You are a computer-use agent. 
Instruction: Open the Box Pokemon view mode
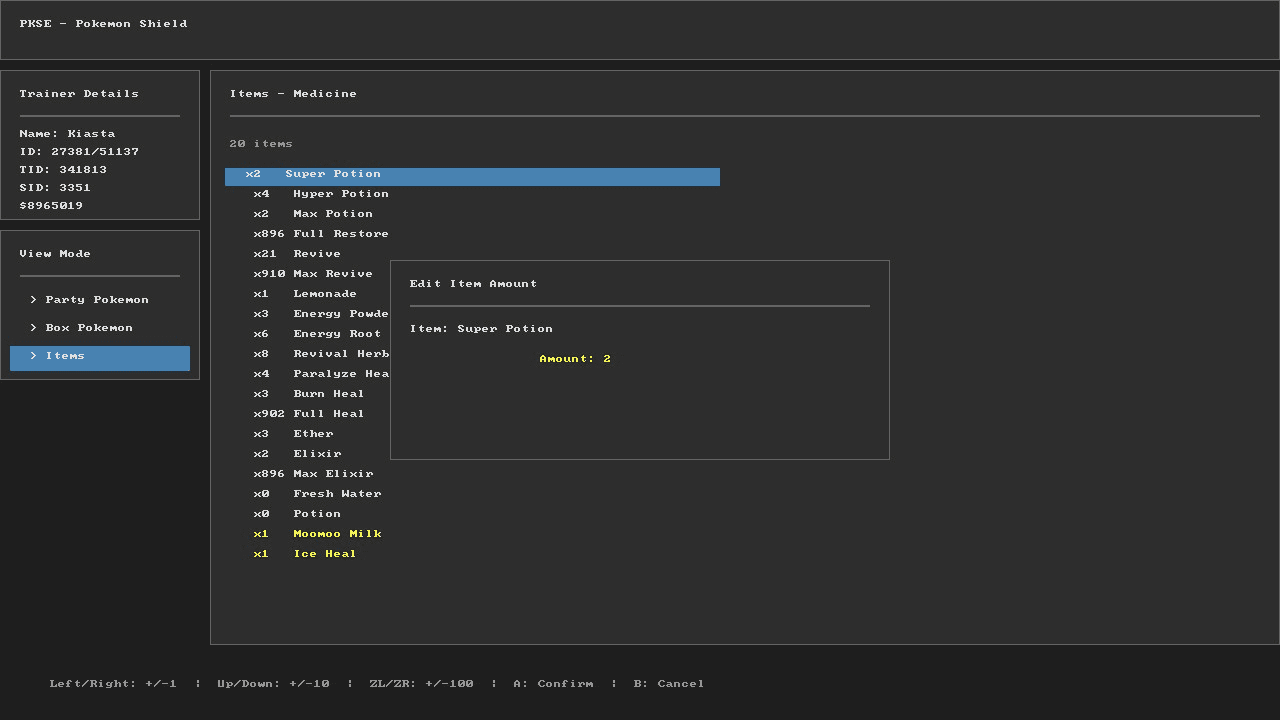pos(100,328)
